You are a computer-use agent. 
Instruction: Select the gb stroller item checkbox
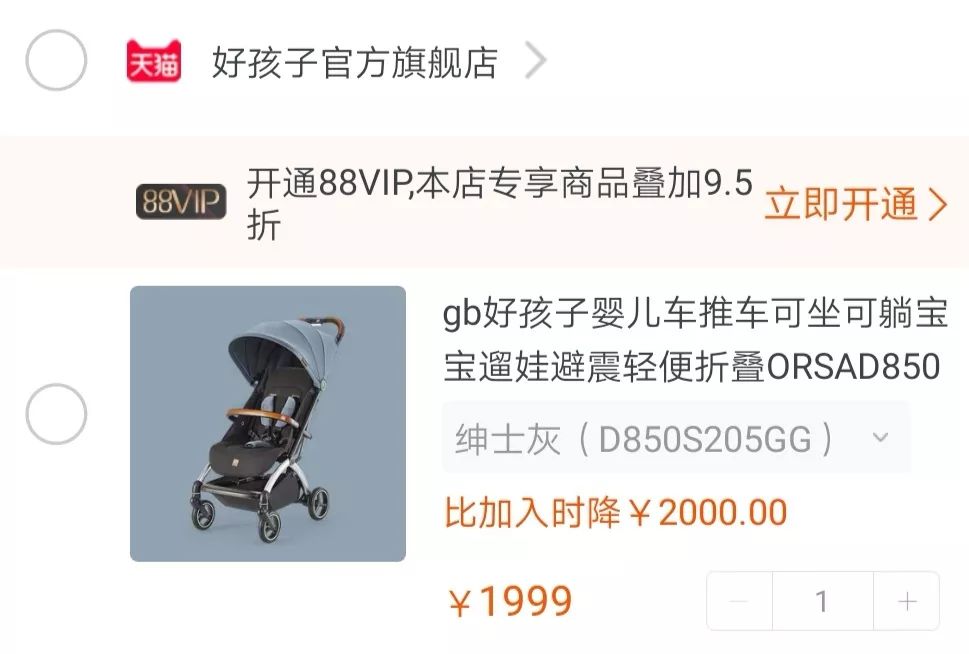(56, 414)
